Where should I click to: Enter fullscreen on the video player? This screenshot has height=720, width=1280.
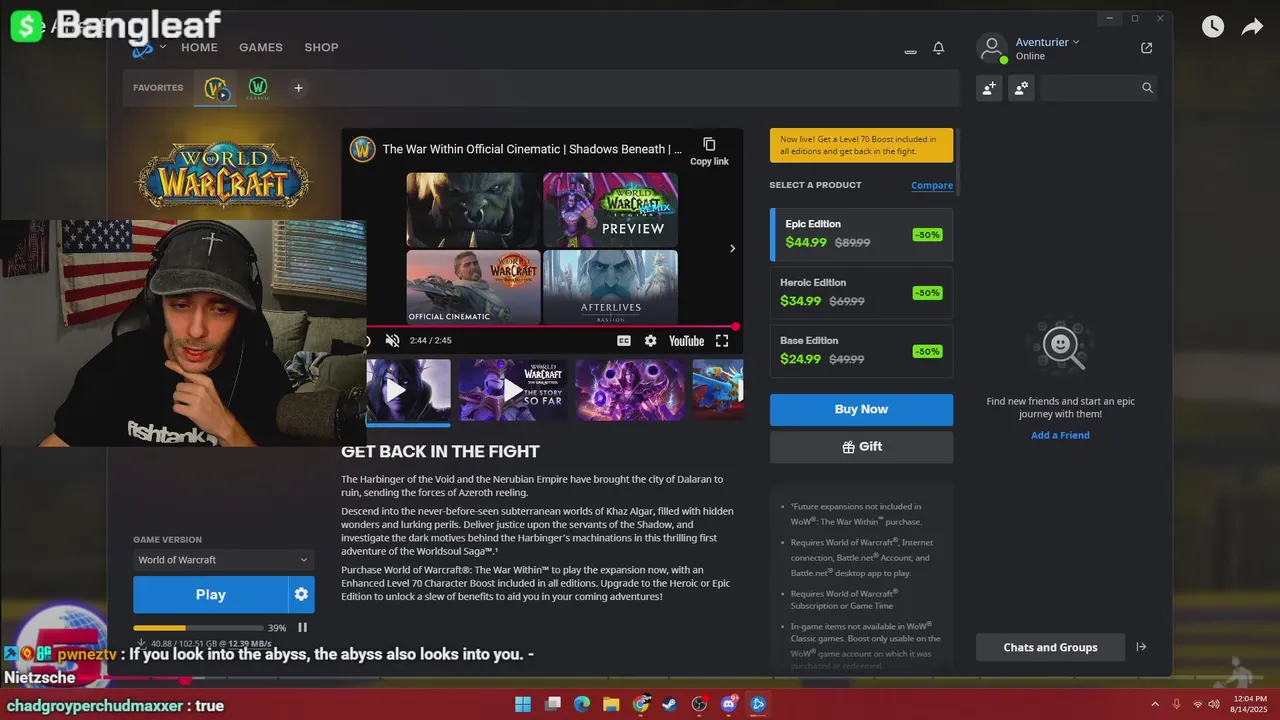pyautogui.click(x=722, y=341)
